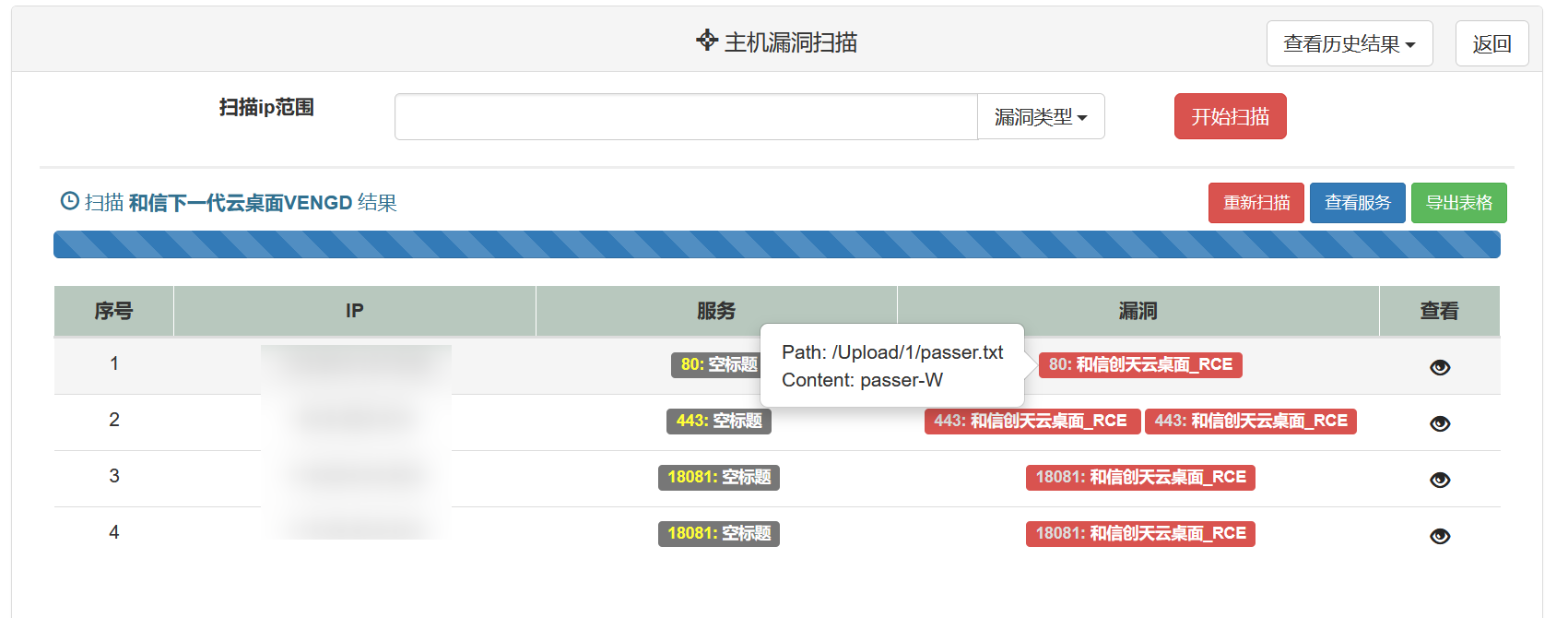Click first 443: 和信创天云桌面_RCE tag in row 2
This screenshot has height=618, width=1568.
(1031, 422)
